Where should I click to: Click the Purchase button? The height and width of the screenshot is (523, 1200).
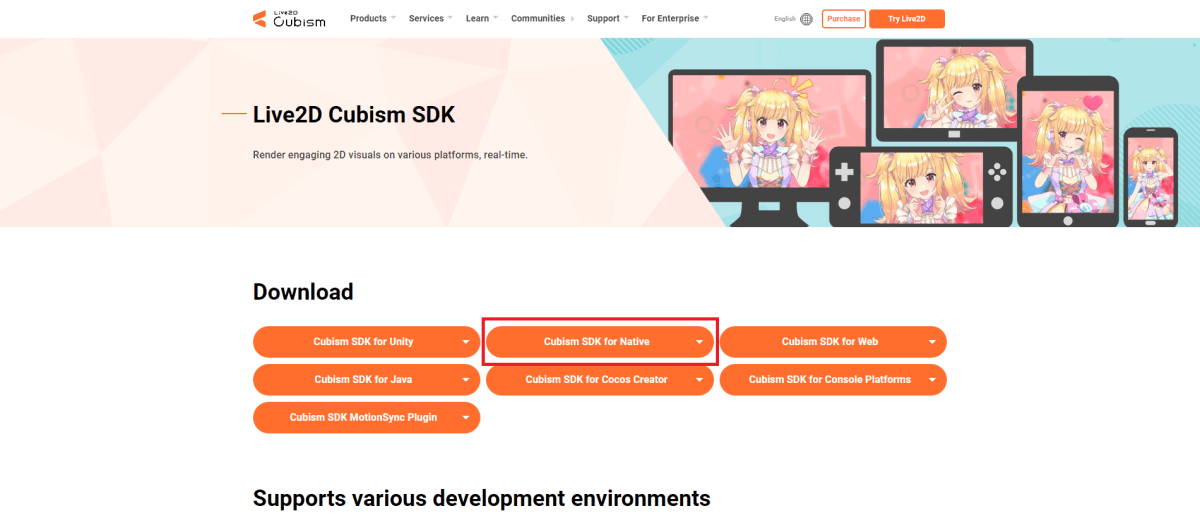843,19
